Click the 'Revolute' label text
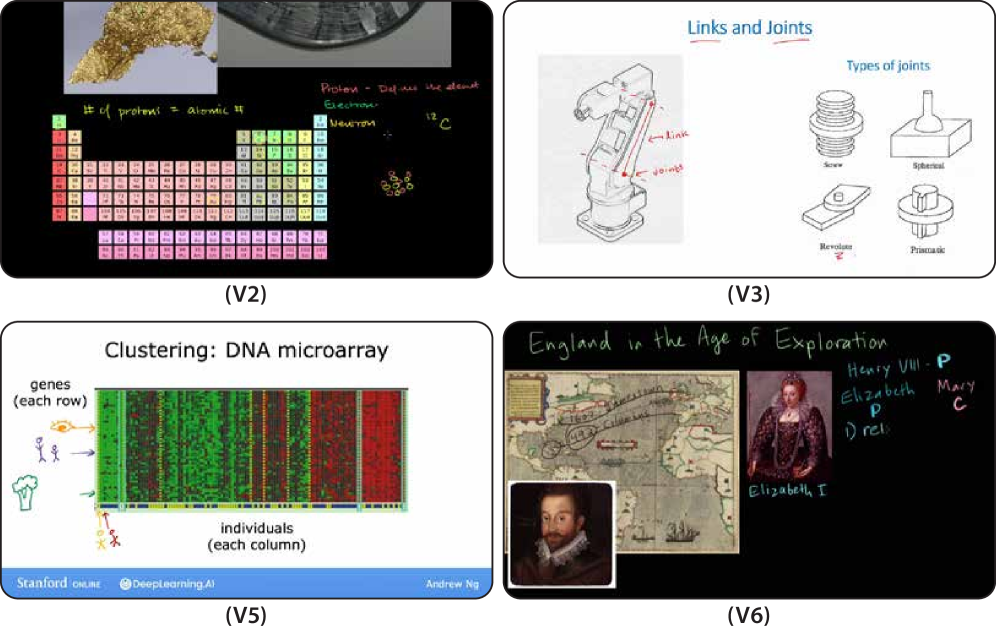 [x=836, y=246]
